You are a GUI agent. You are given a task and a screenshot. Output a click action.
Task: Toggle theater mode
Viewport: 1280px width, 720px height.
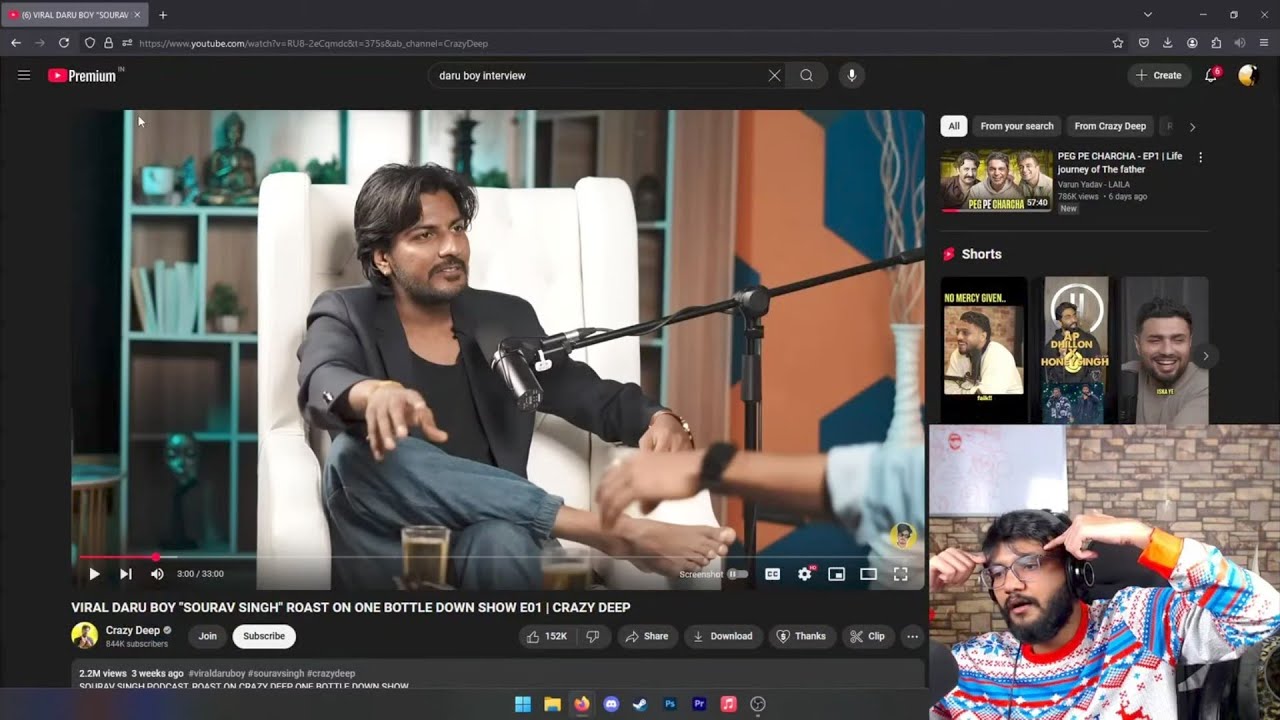tap(868, 574)
